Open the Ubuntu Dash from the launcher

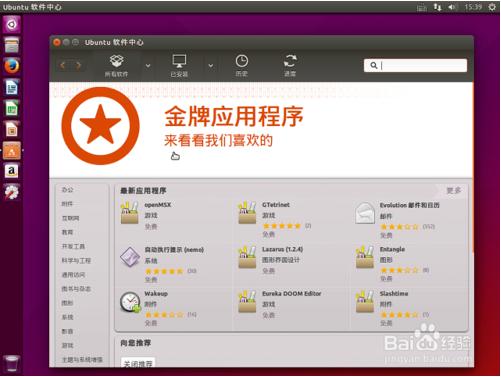tap(12, 24)
